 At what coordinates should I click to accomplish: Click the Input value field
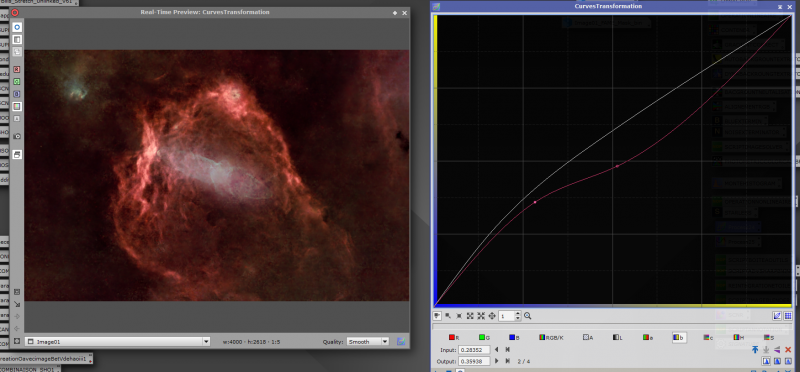474,350
